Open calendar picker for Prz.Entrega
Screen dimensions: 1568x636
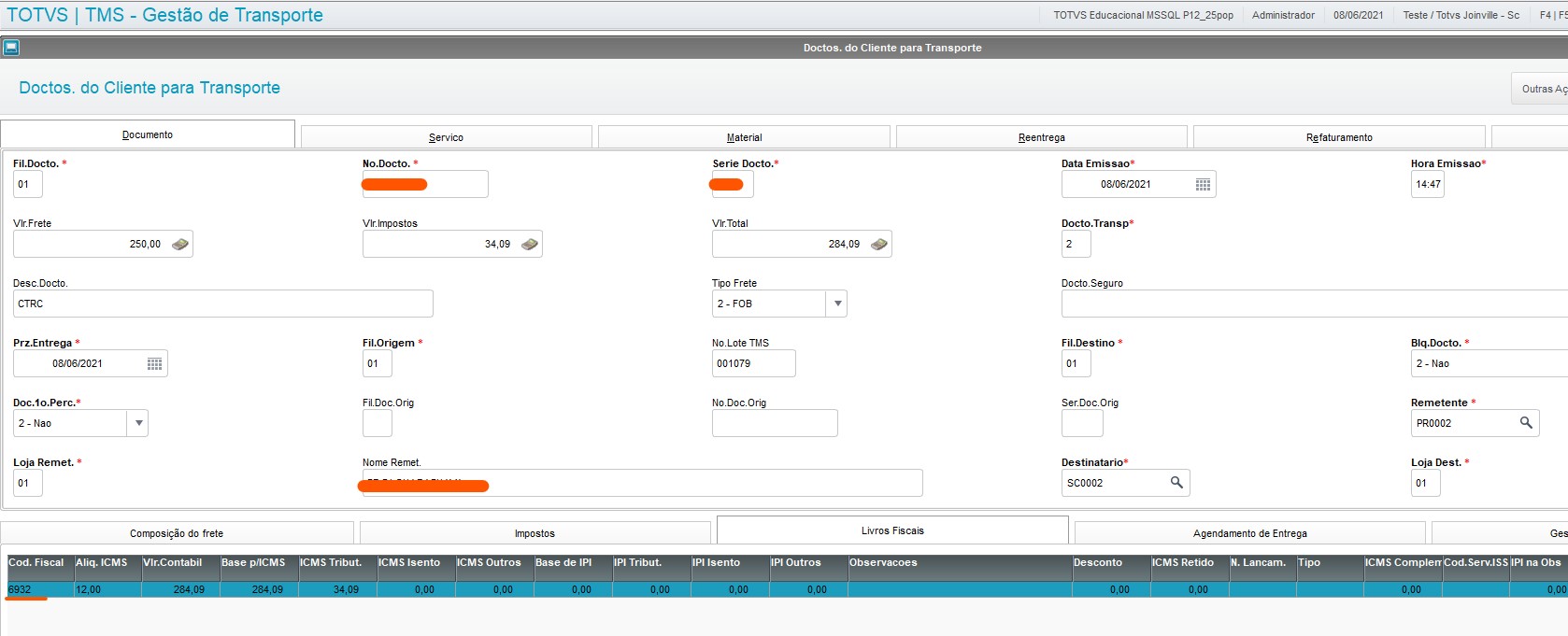154,363
